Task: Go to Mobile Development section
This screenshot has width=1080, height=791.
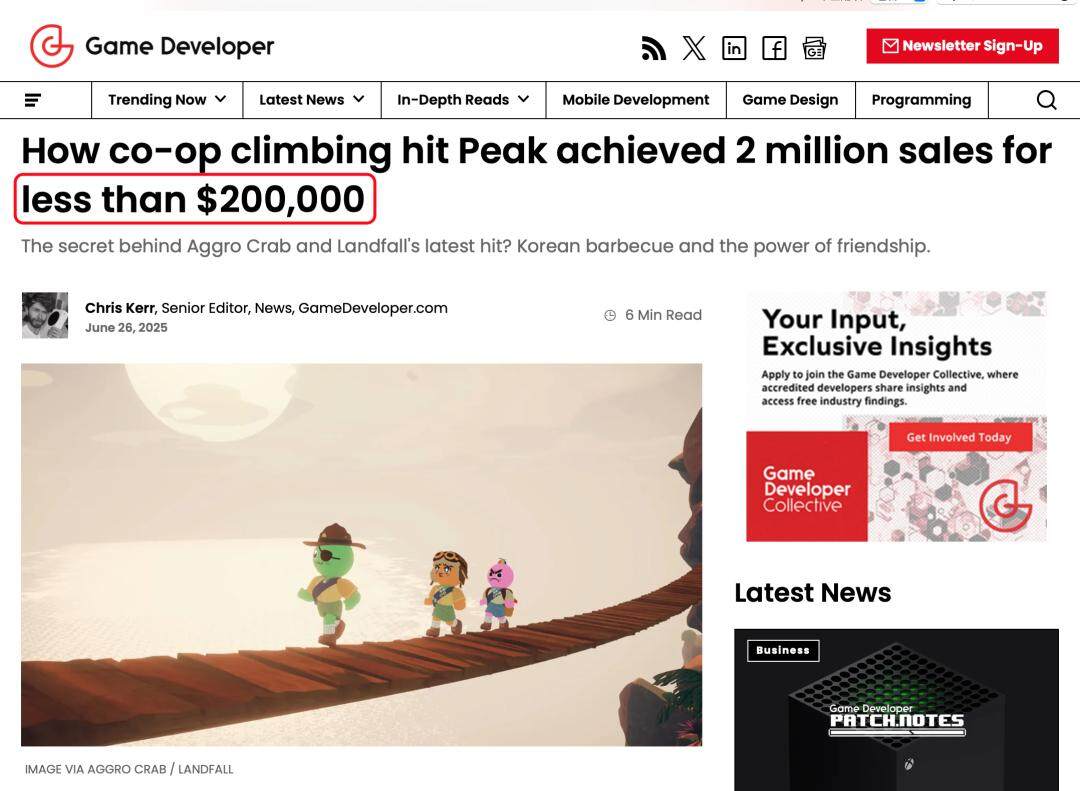Action: click(635, 100)
